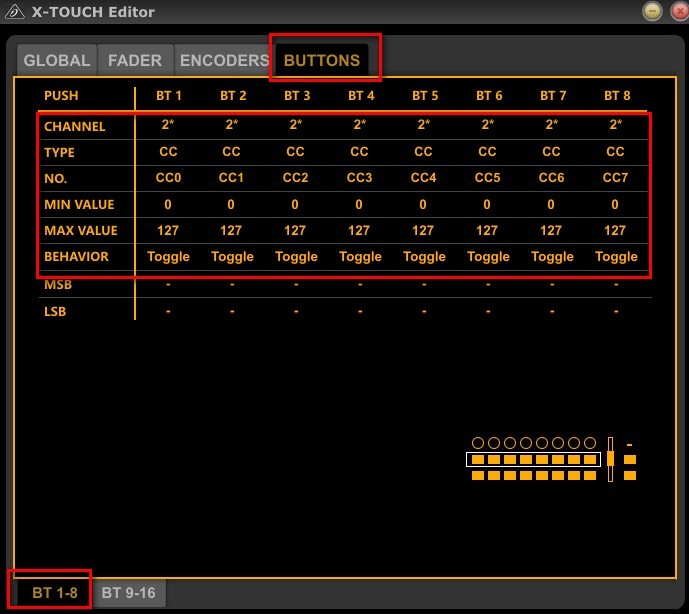Select the BT 1-8 bottom tab
This screenshot has height=614, width=689.
(x=54, y=592)
